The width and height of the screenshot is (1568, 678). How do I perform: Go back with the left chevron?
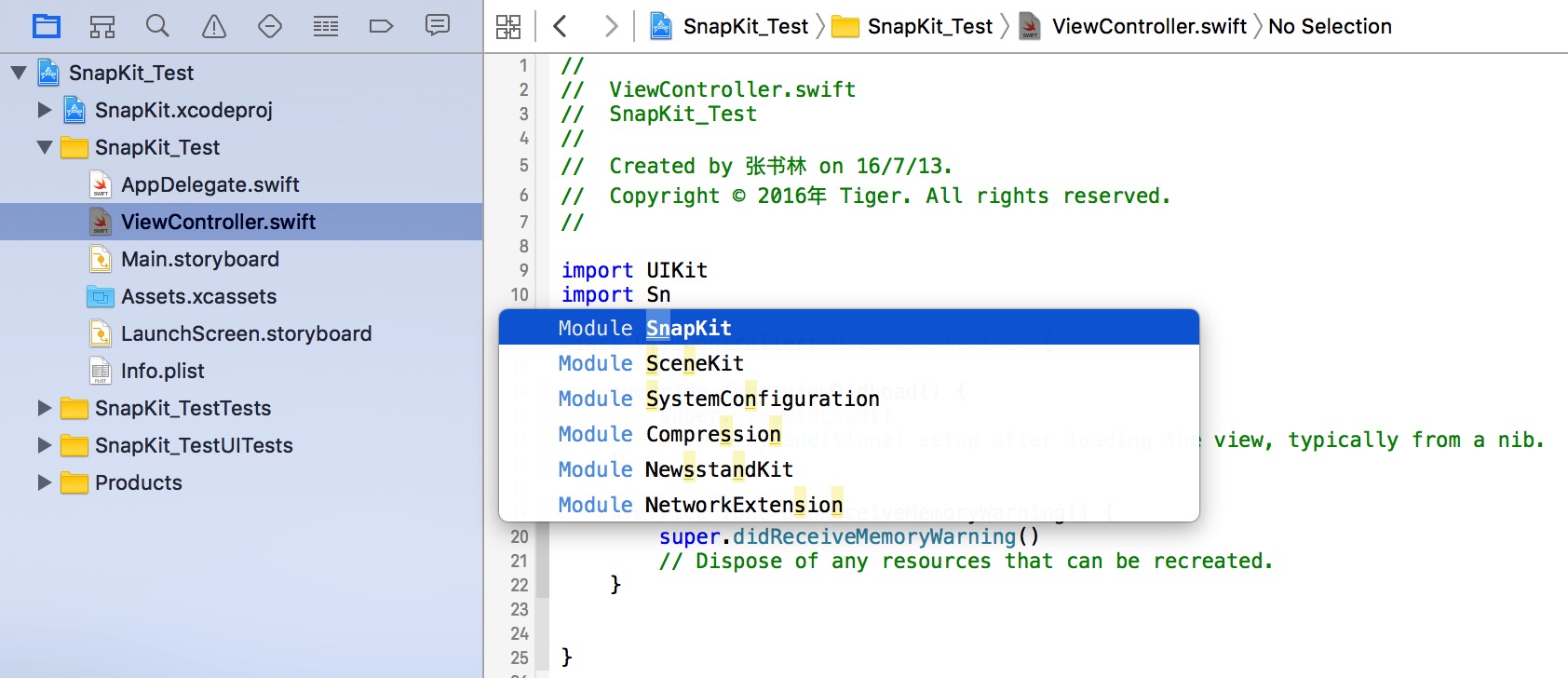(x=560, y=26)
